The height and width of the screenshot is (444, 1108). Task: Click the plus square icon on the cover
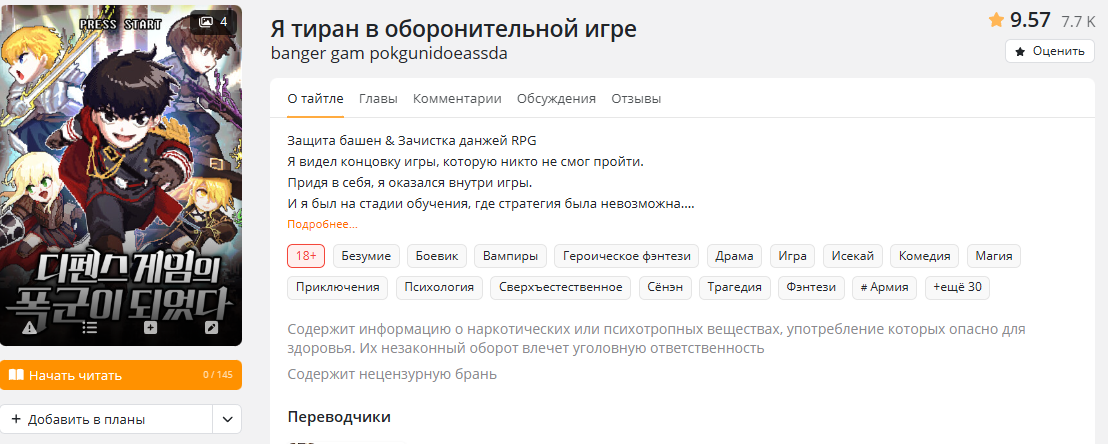click(150, 327)
